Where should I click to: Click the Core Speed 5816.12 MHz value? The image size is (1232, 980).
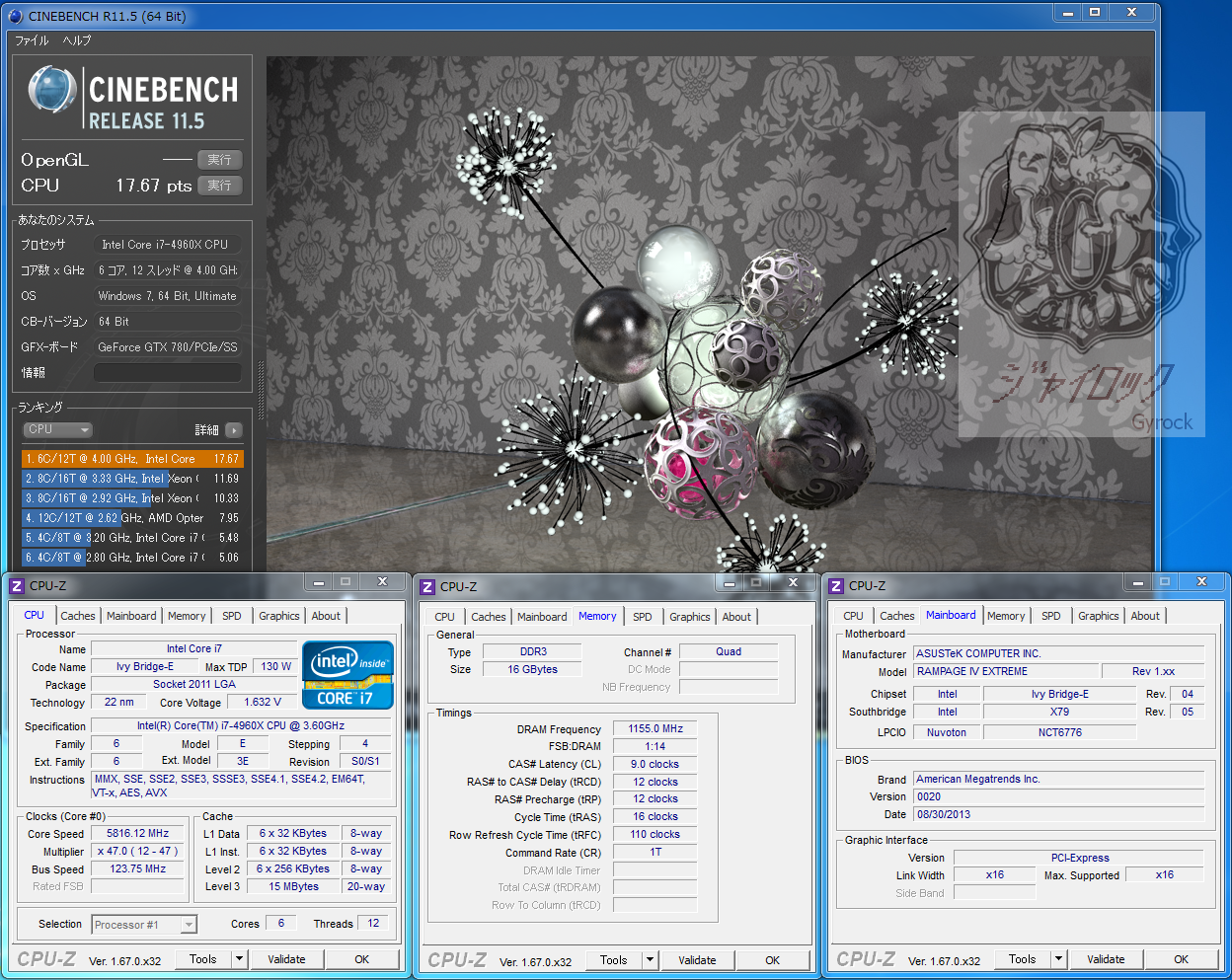(x=137, y=834)
